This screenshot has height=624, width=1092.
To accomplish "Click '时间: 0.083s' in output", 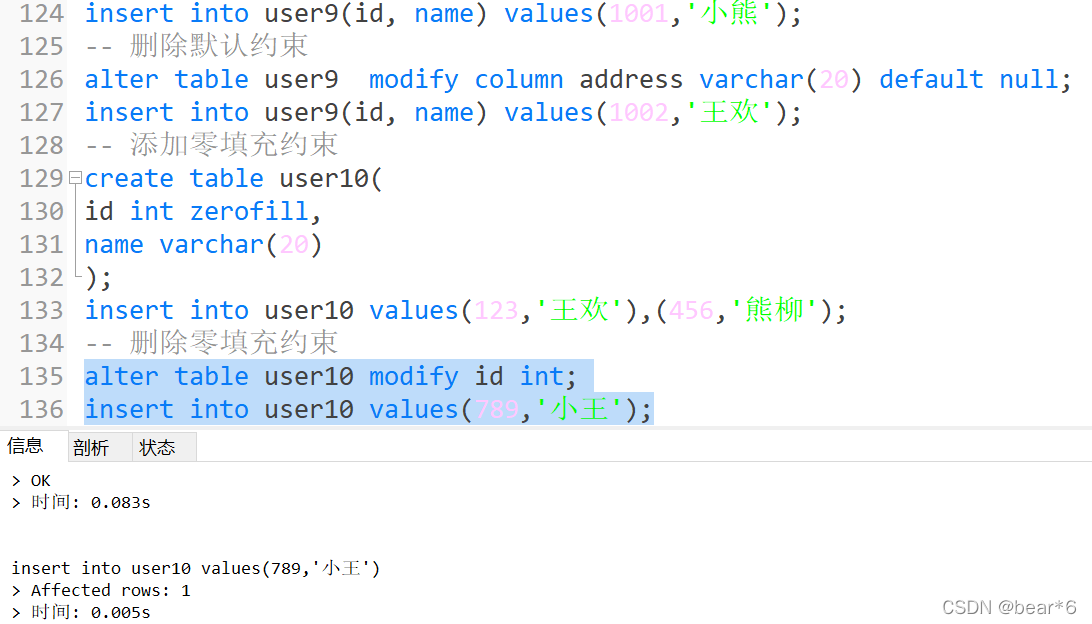I will click(x=91, y=502).
